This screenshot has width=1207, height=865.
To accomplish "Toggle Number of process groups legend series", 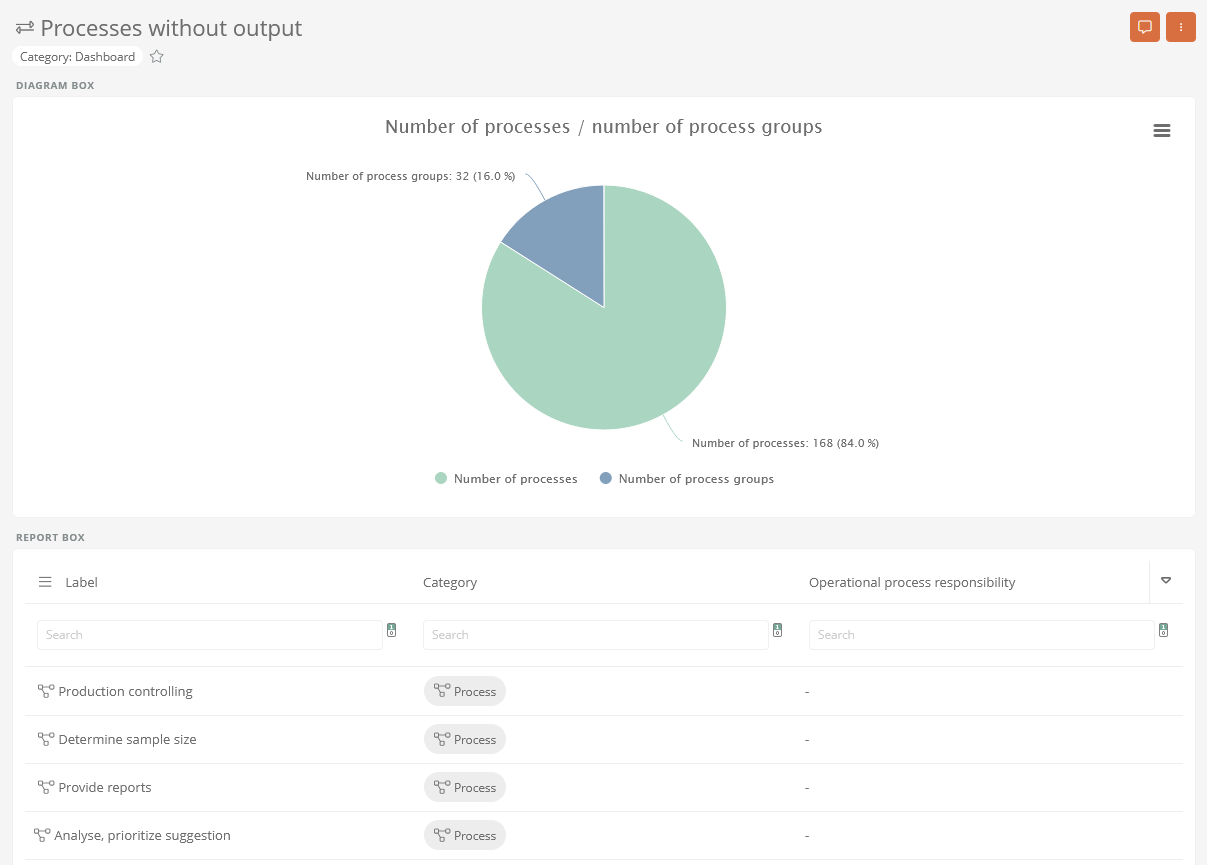I will [x=686, y=479].
